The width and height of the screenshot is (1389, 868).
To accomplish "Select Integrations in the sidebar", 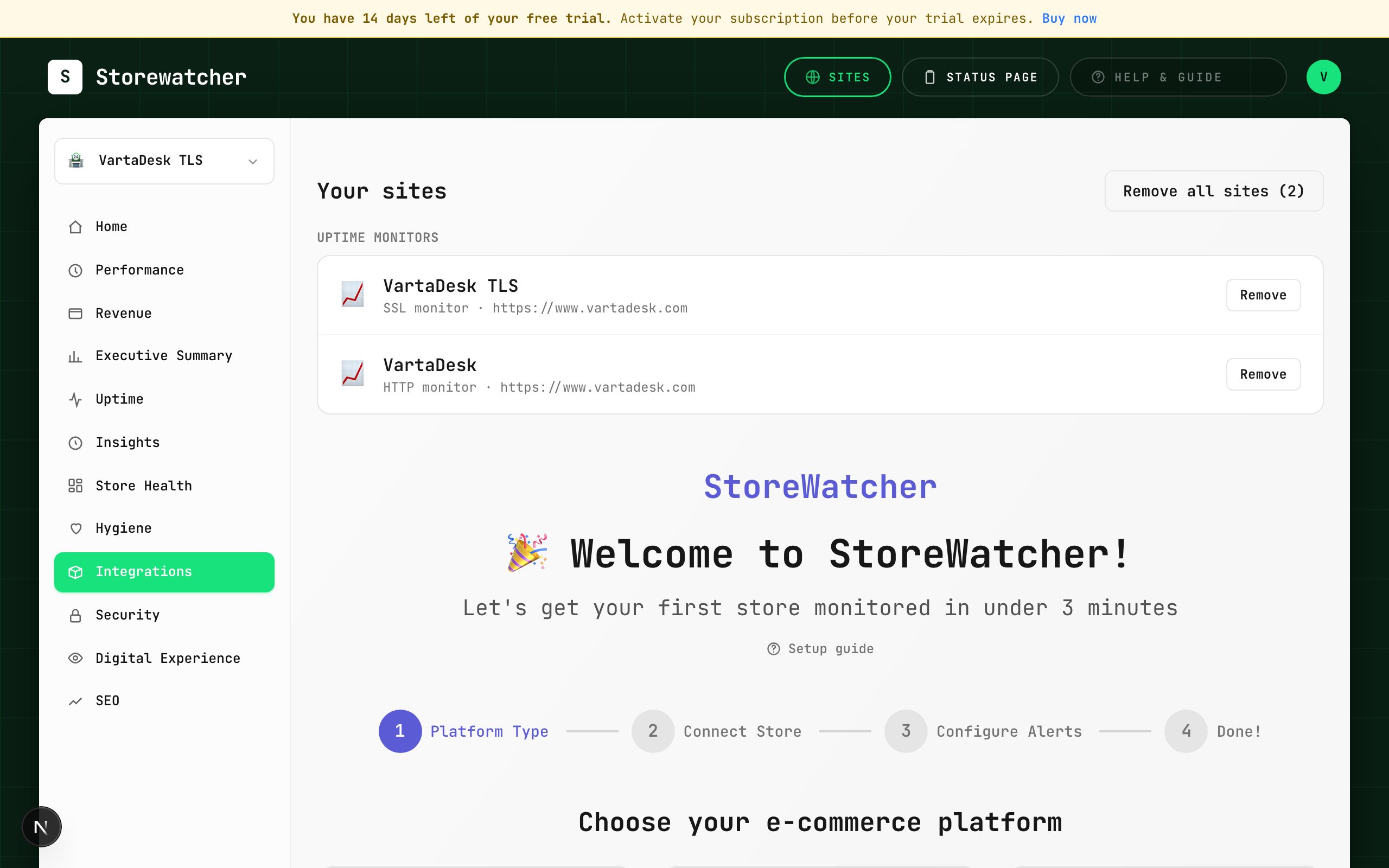I will point(164,572).
